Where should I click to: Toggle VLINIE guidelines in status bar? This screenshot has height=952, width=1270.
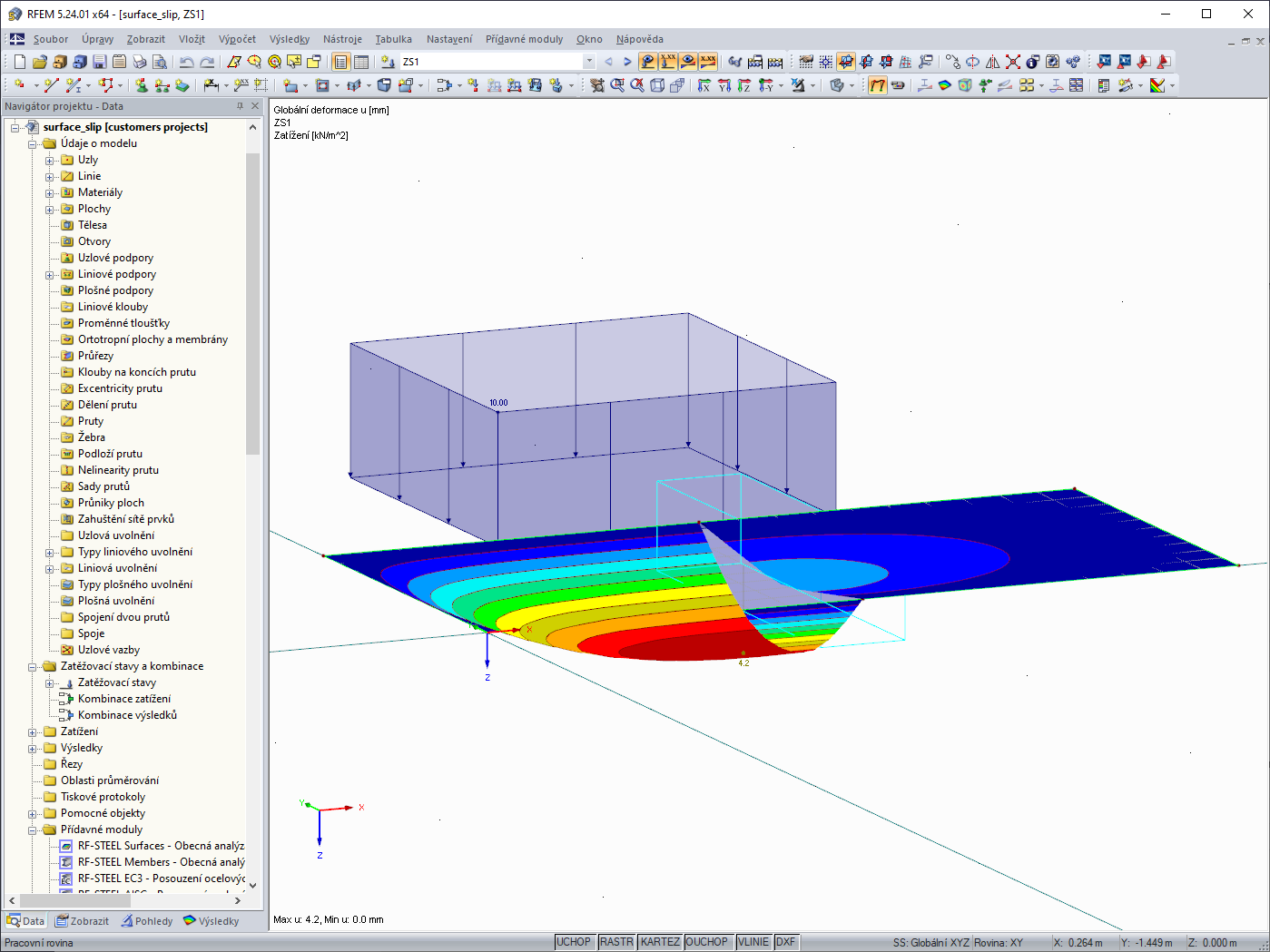[753, 942]
